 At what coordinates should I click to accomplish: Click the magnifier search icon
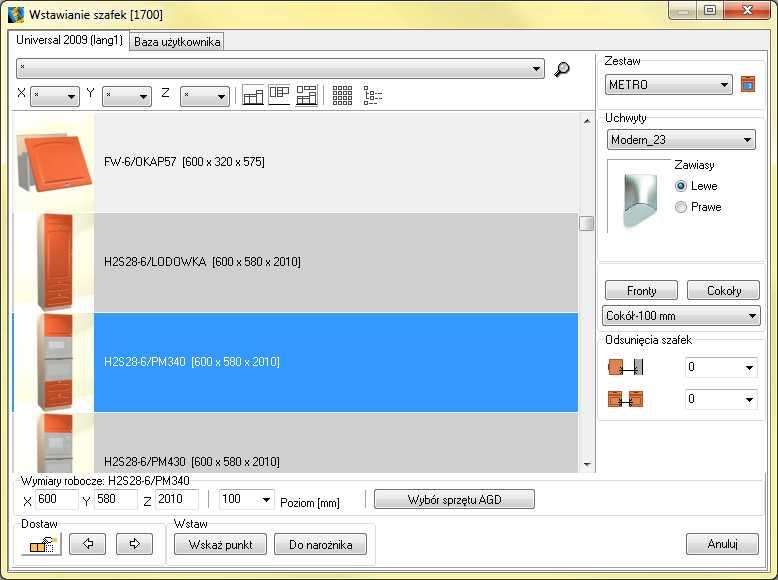(562, 69)
